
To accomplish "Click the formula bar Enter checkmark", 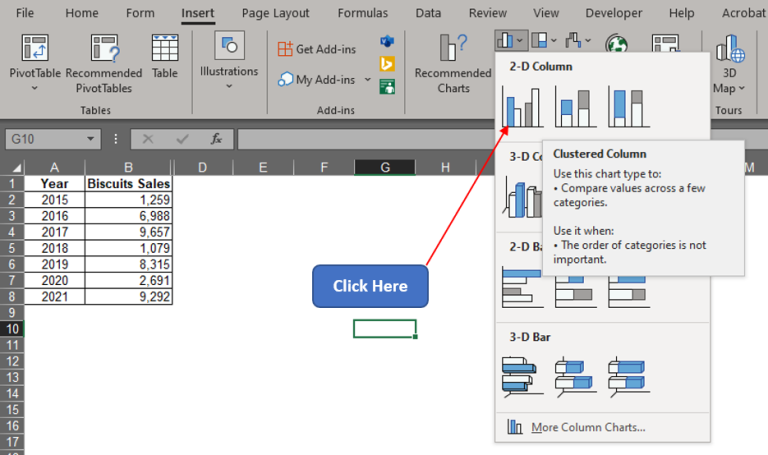I will [x=182, y=139].
